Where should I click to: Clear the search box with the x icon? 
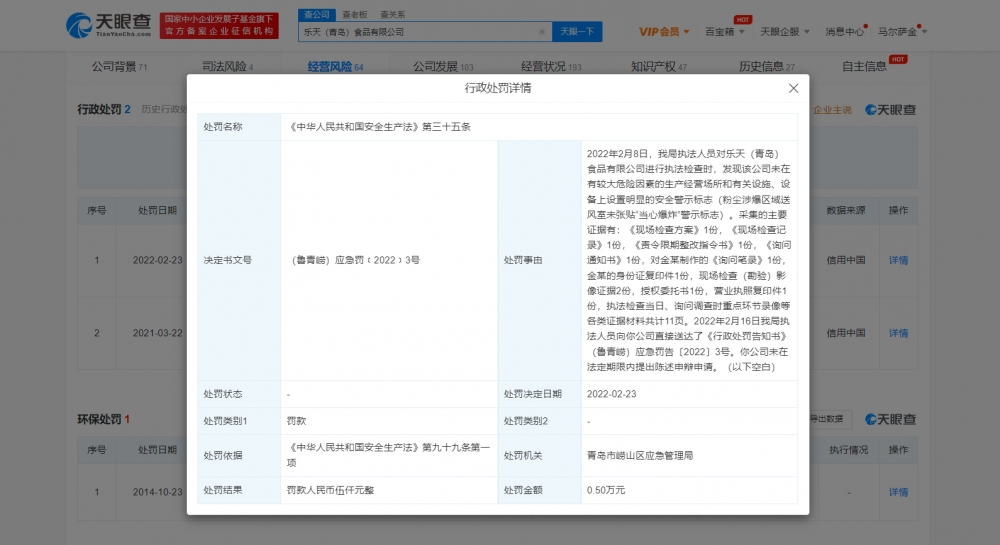point(541,32)
